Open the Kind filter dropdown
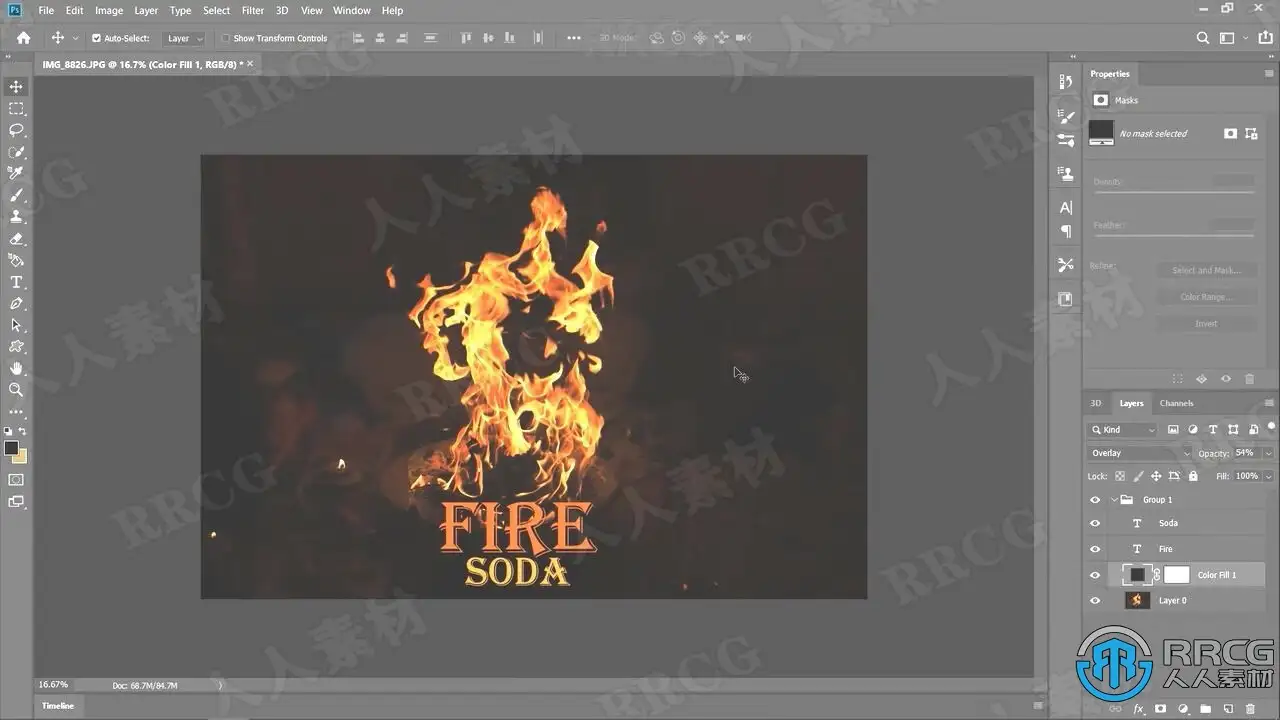This screenshot has width=1280, height=720. pyautogui.click(x=1122, y=429)
